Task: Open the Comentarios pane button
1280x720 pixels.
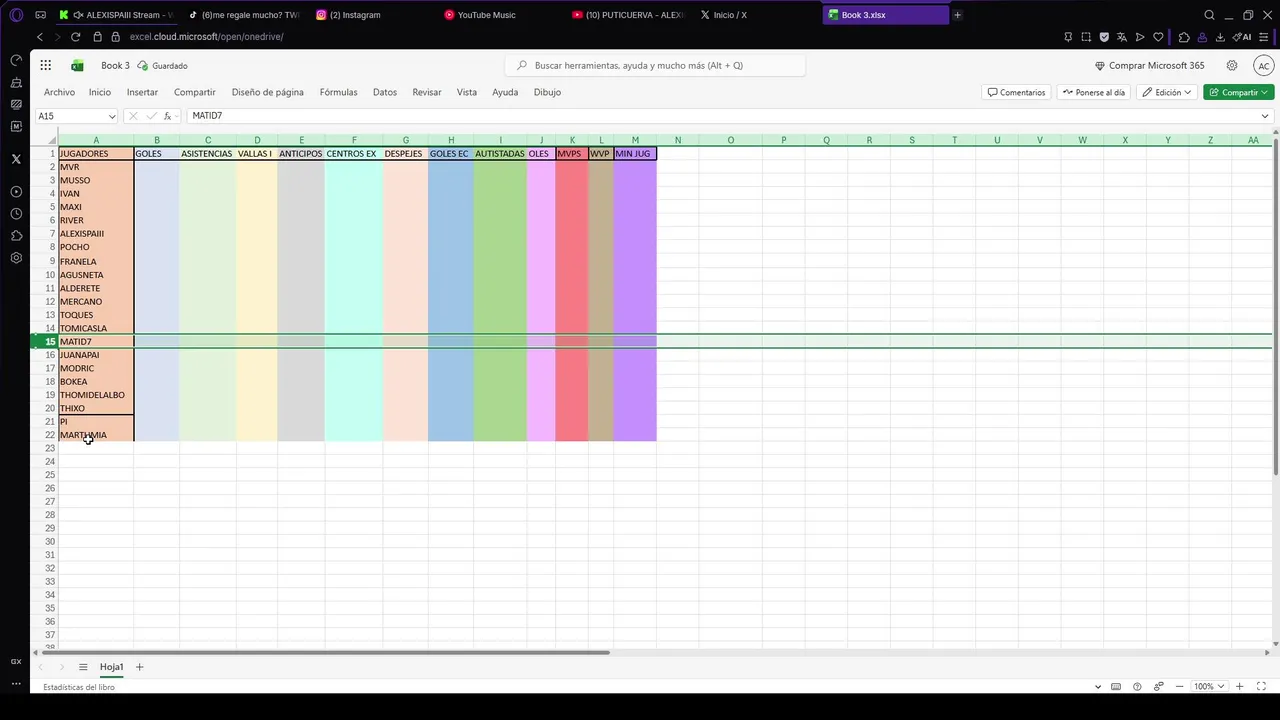Action: pos(1016,92)
